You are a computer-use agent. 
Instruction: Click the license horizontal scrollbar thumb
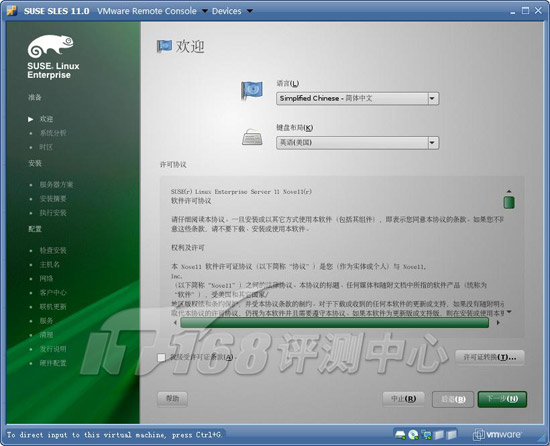[334, 323]
